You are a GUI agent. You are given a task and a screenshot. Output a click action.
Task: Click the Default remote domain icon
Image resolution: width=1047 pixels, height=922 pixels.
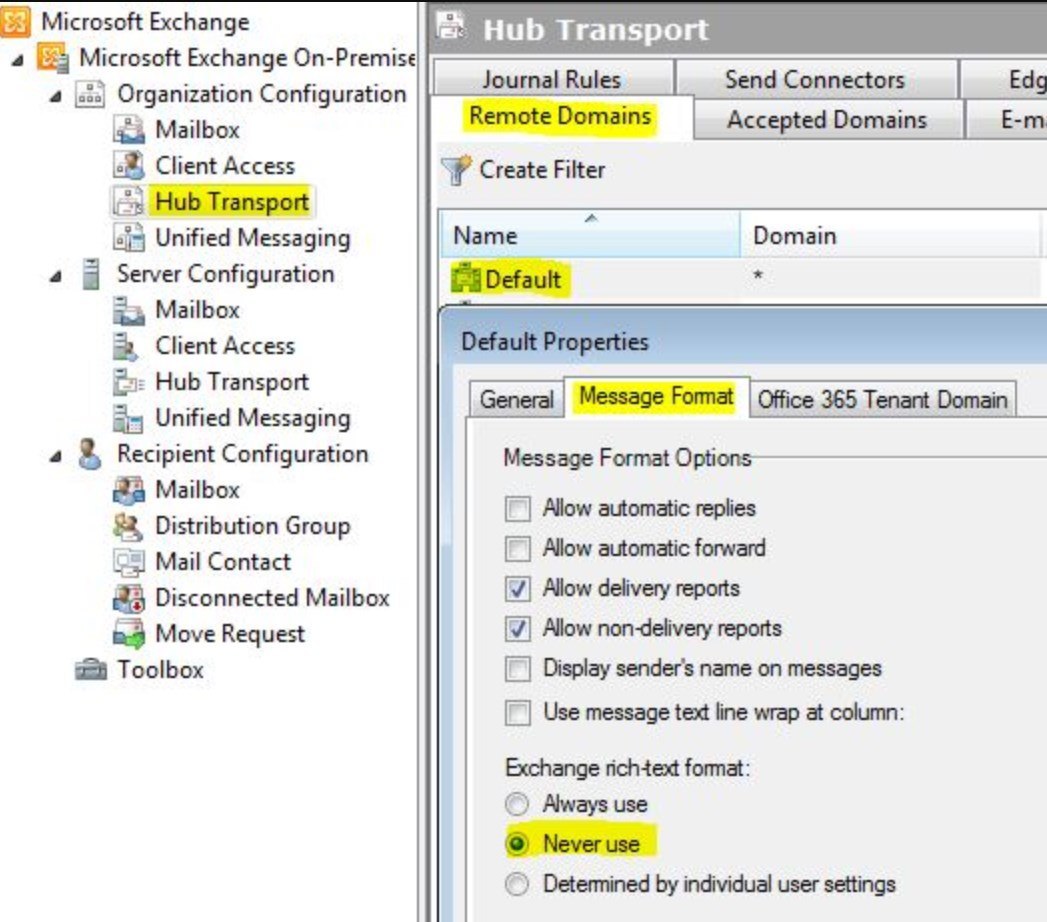465,278
